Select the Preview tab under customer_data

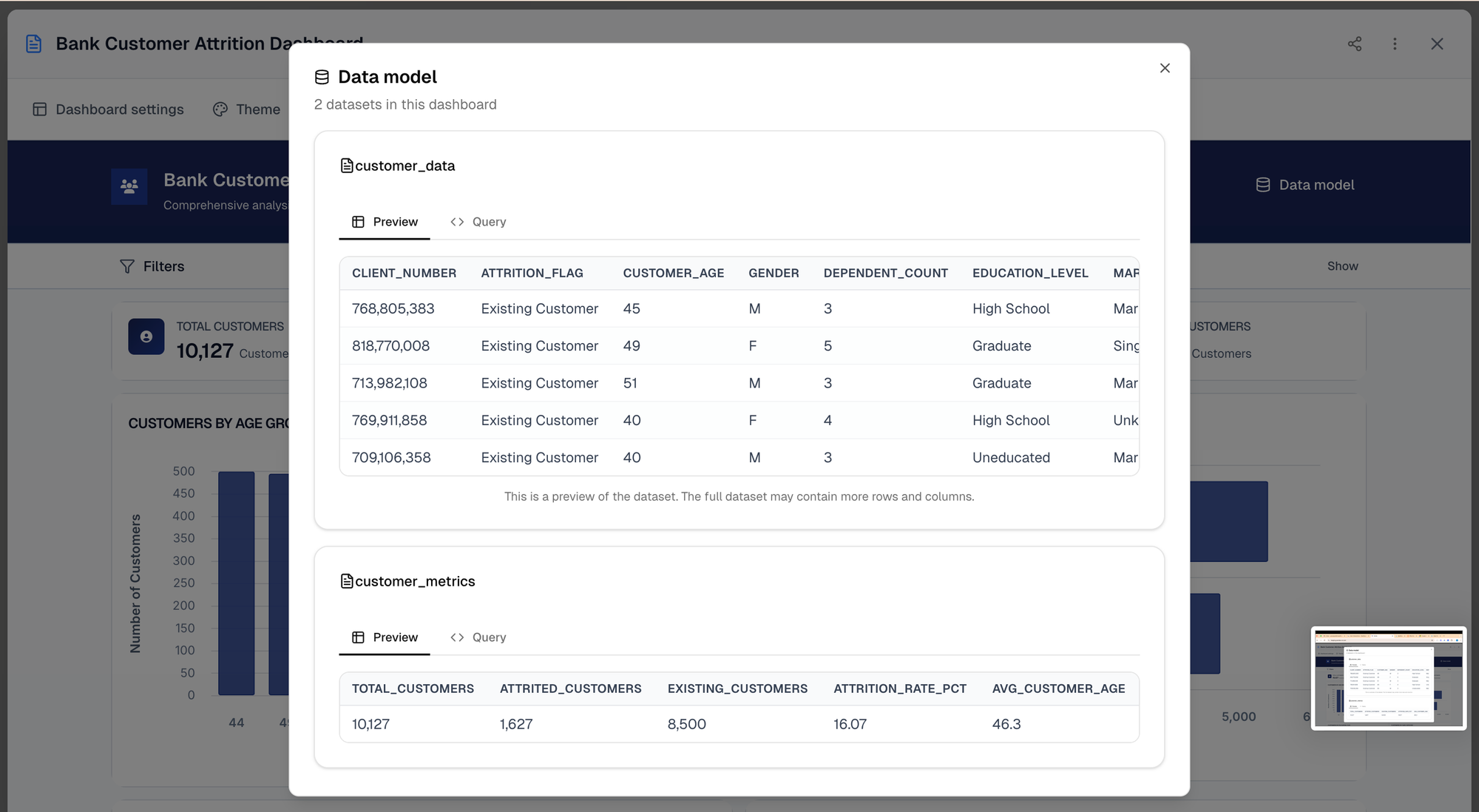click(x=385, y=222)
